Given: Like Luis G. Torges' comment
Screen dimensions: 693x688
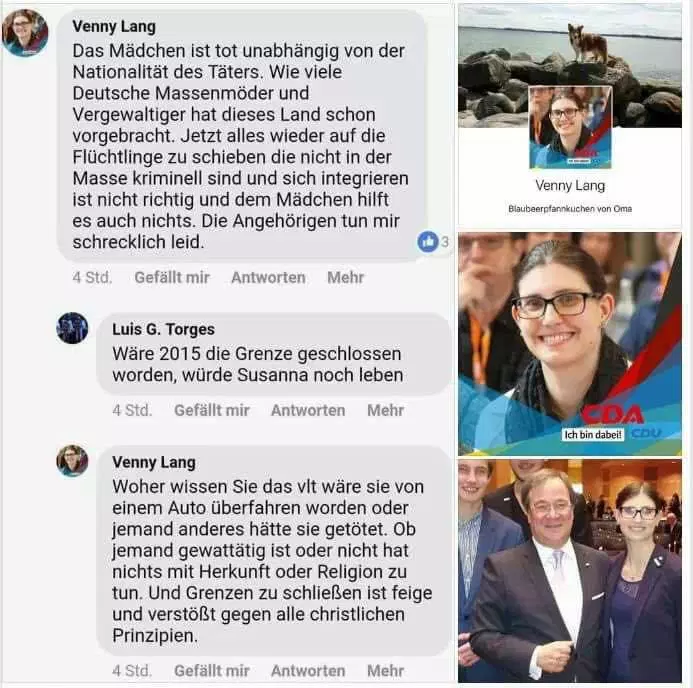Looking at the screenshot, I should [x=212, y=410].
